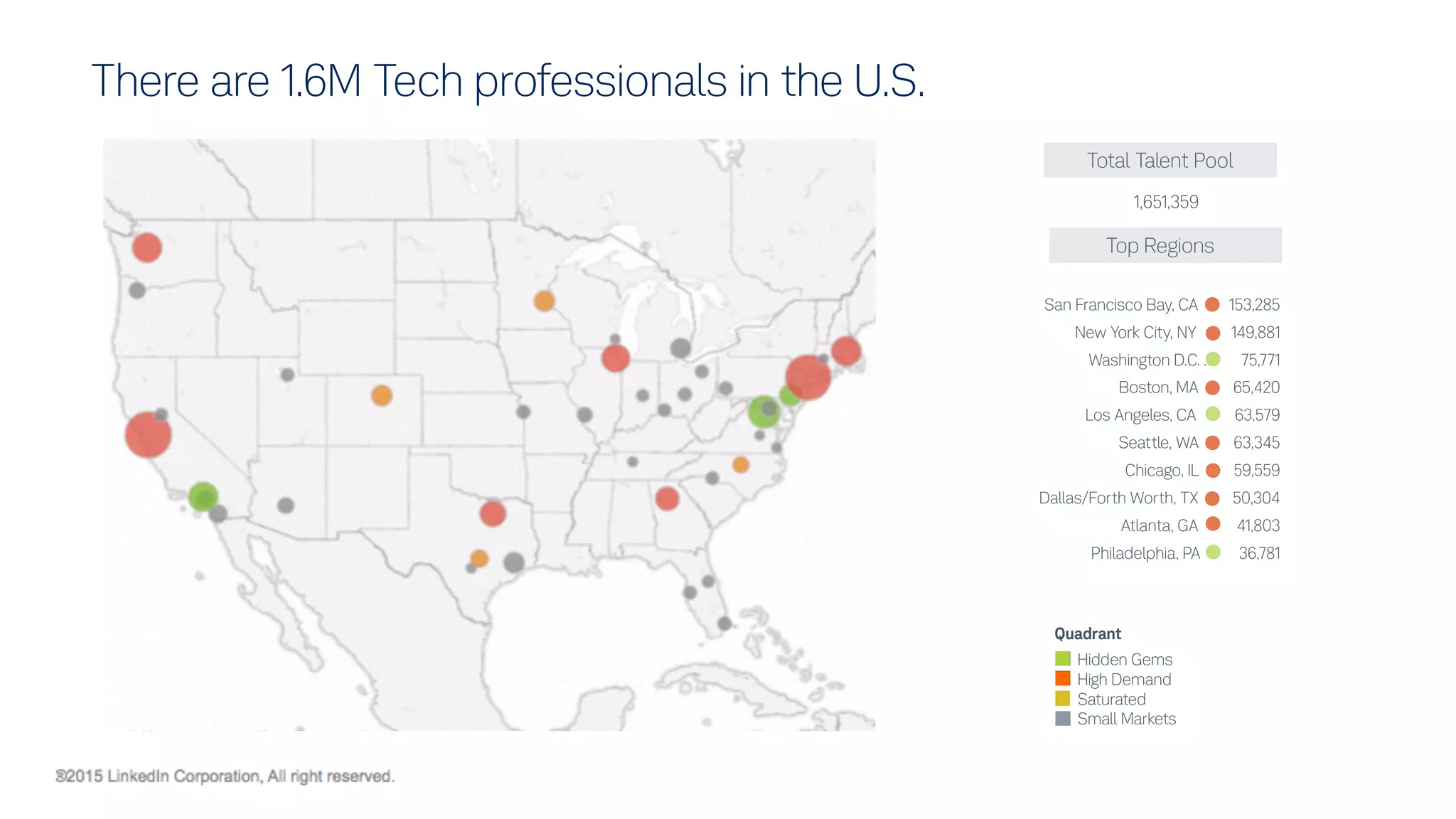
Task: Click the total value 1,651,359
Action: [x=1166, y=202]
